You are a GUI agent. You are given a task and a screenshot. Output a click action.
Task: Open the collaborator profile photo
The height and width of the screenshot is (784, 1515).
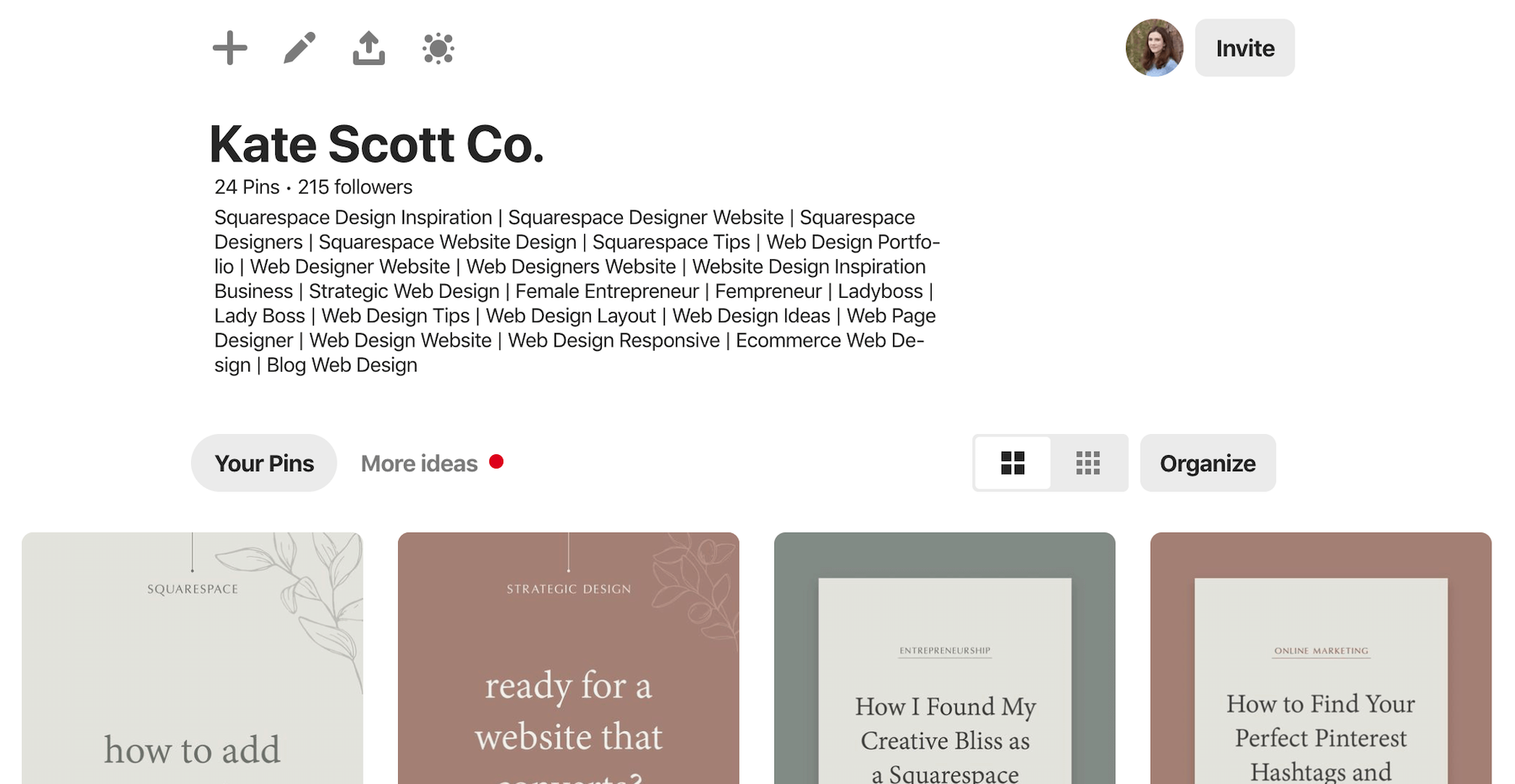1155,48
